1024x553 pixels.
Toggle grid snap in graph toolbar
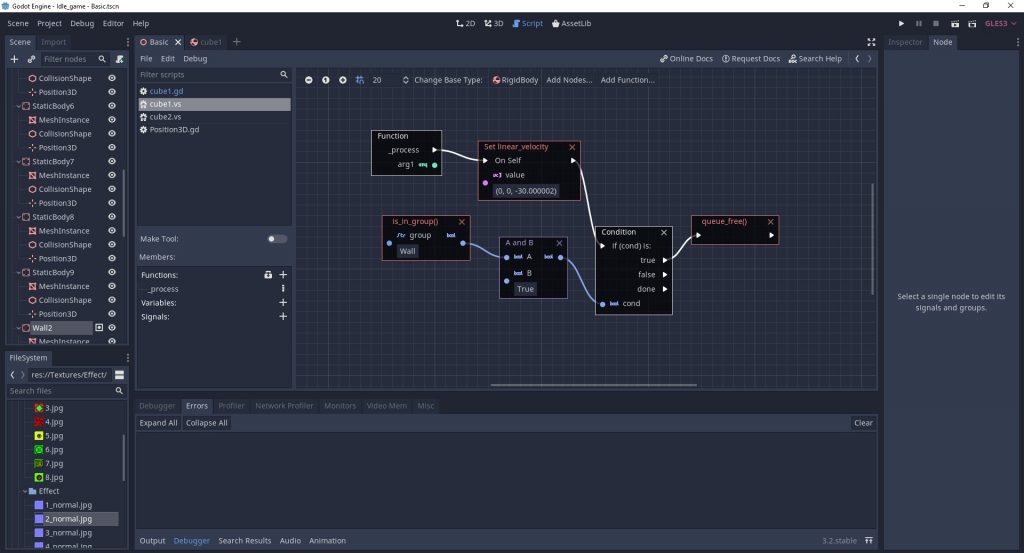(x=359, y=80)
